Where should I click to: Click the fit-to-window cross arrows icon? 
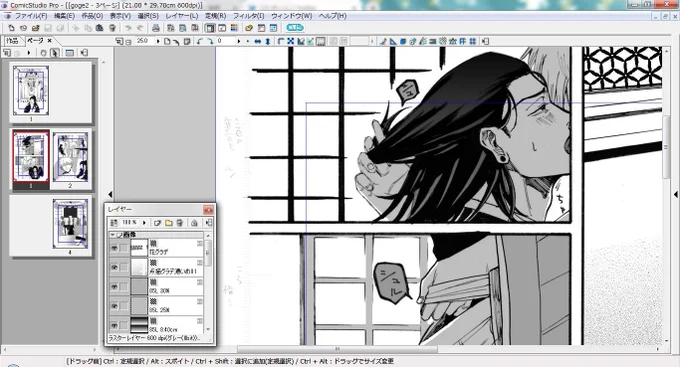click(x=291, y=41)
